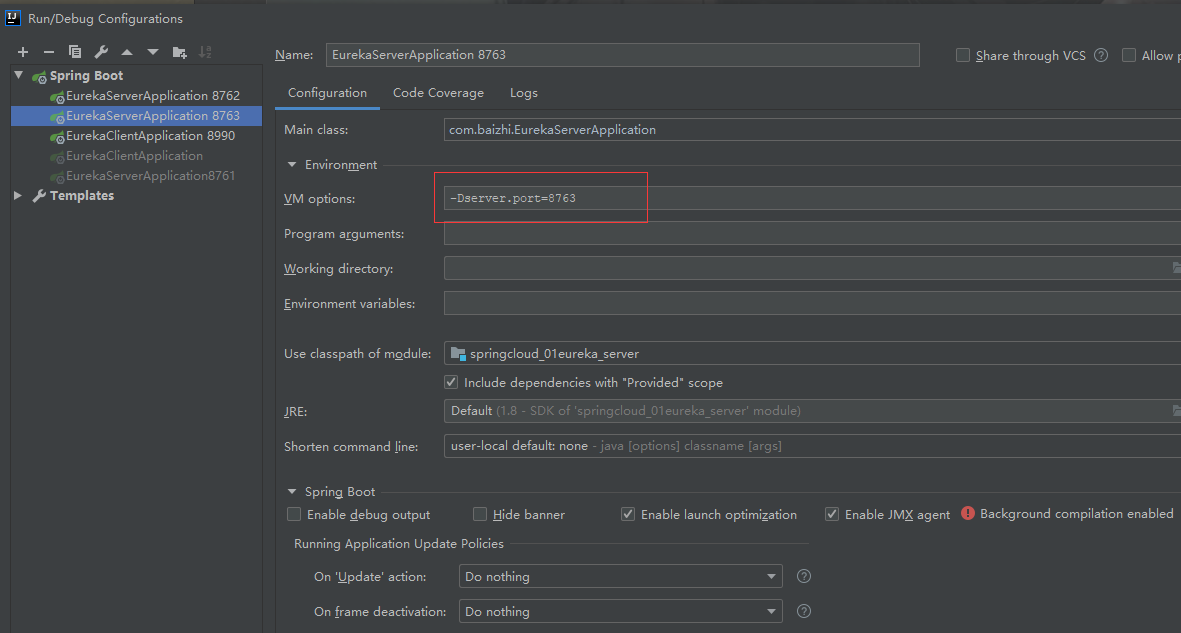Viewport: 1181px width, 633px height.
Task: Expand the Templates tree node
Action: 18,196
